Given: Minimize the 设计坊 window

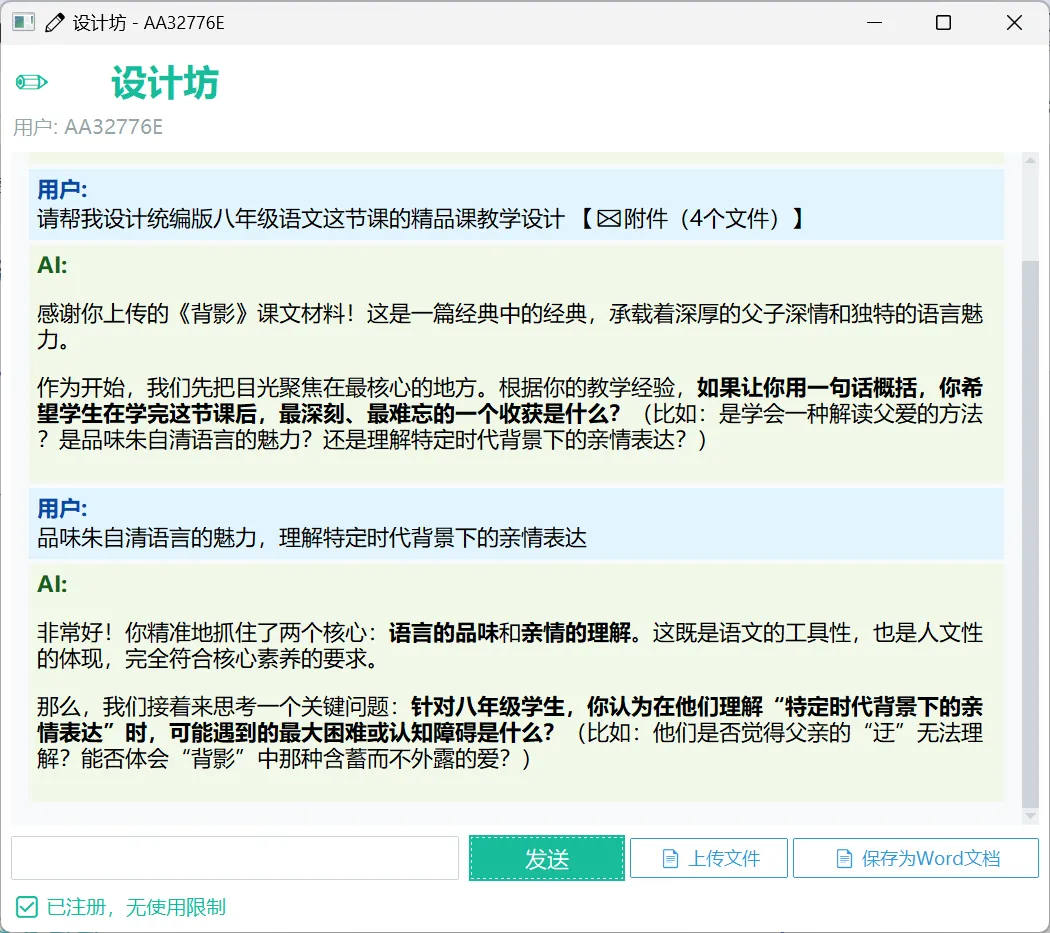Looking at the screenshot, I should coord(875,23).
